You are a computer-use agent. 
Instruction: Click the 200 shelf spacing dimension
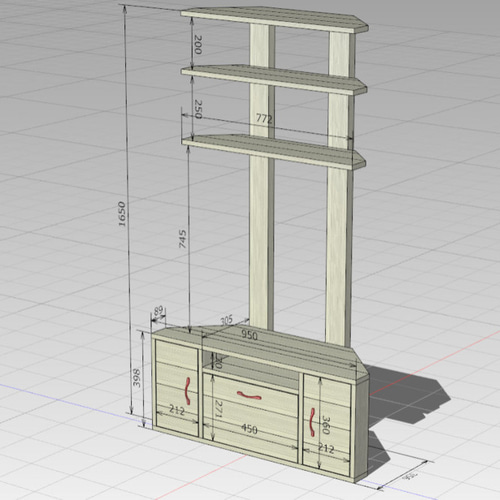point(198,44)
